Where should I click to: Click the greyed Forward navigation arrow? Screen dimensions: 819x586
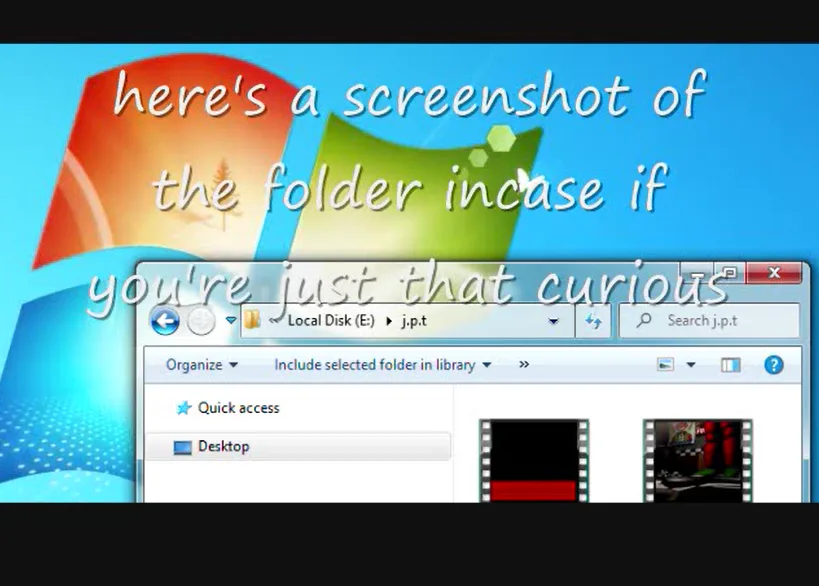pos(201,321)
